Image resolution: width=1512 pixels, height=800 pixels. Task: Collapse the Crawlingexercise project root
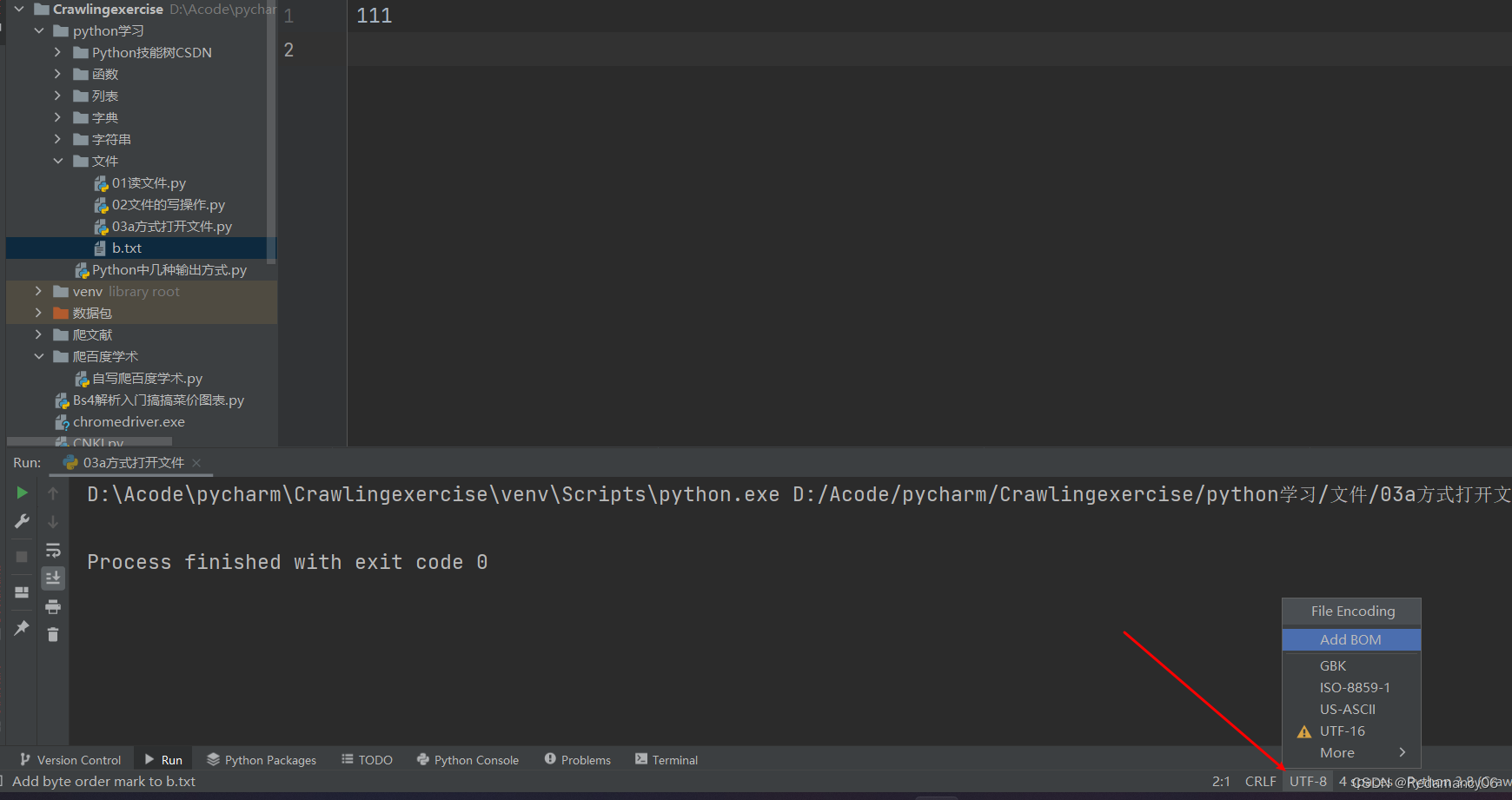[x=19, y=9]
